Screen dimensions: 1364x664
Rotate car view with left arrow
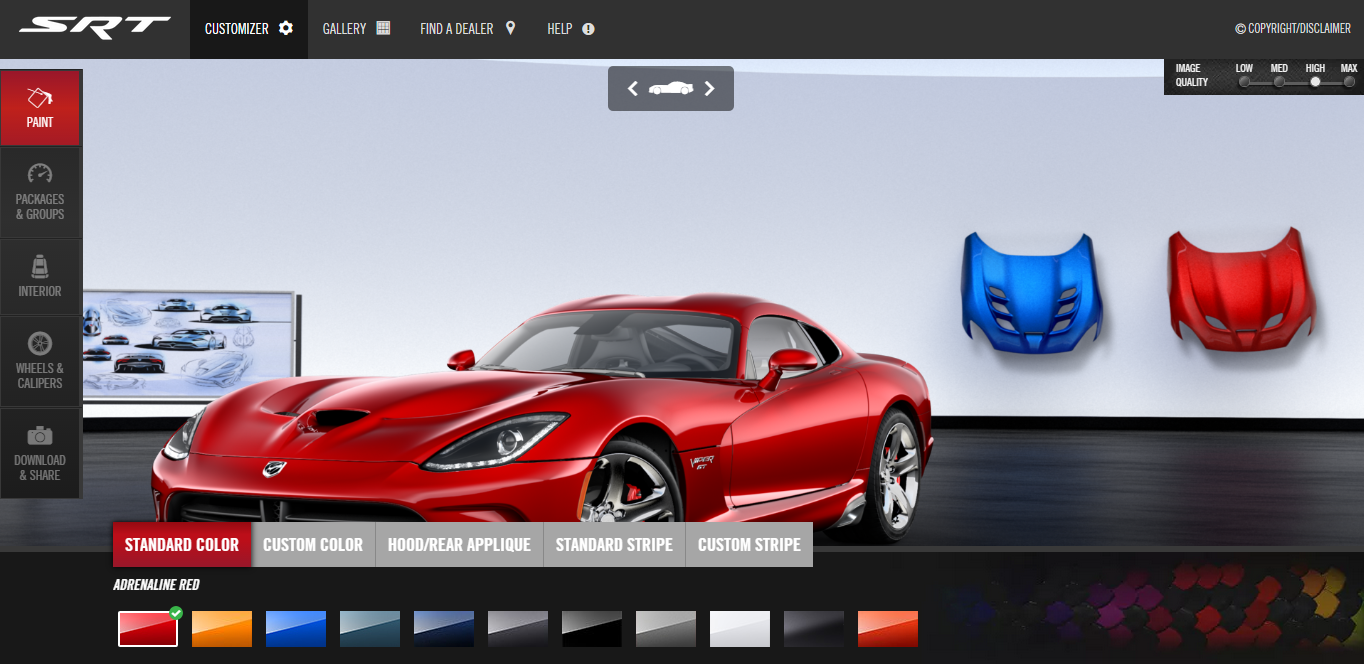632,88
